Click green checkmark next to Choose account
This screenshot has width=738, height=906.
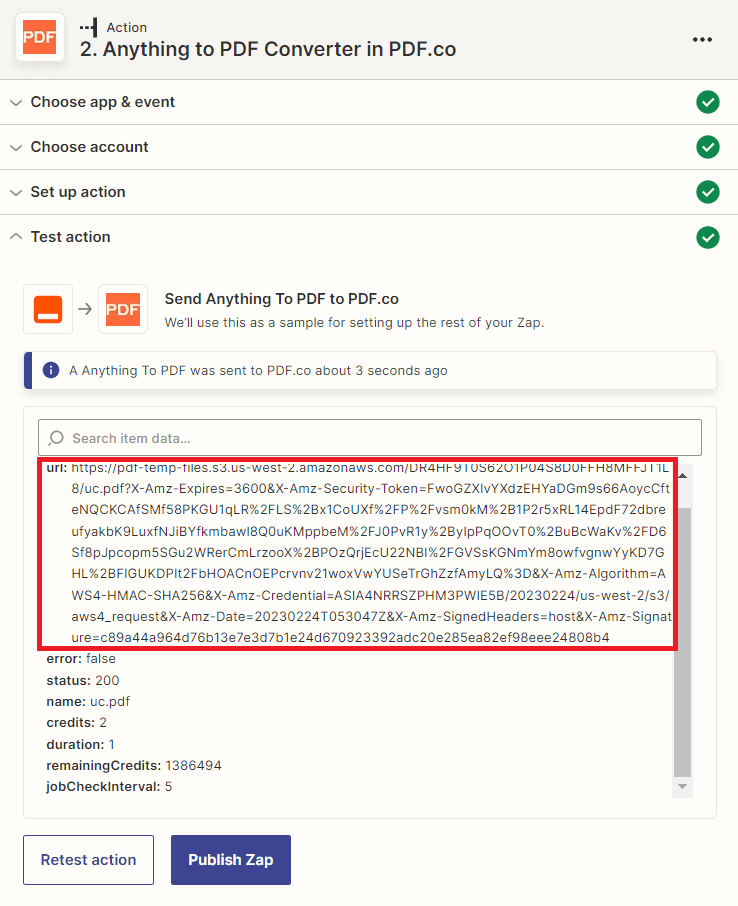tap(708, 147)
